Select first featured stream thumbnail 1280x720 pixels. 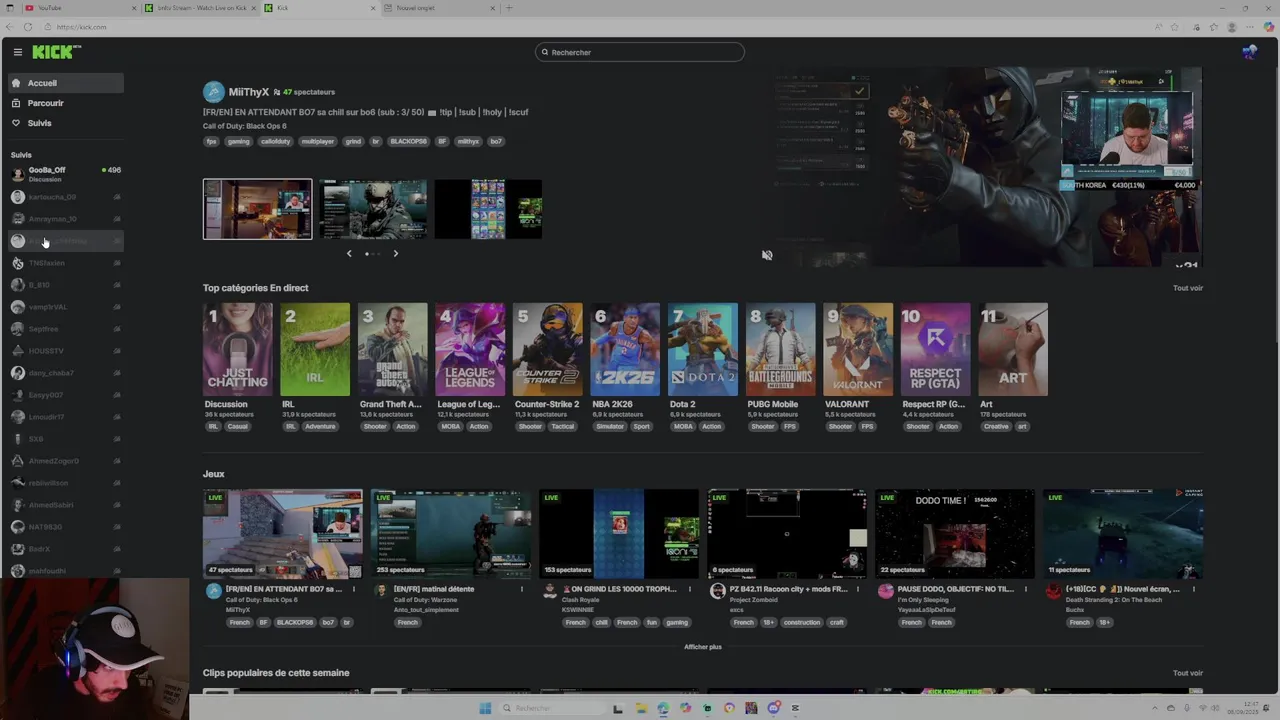(x=258, y=209)
